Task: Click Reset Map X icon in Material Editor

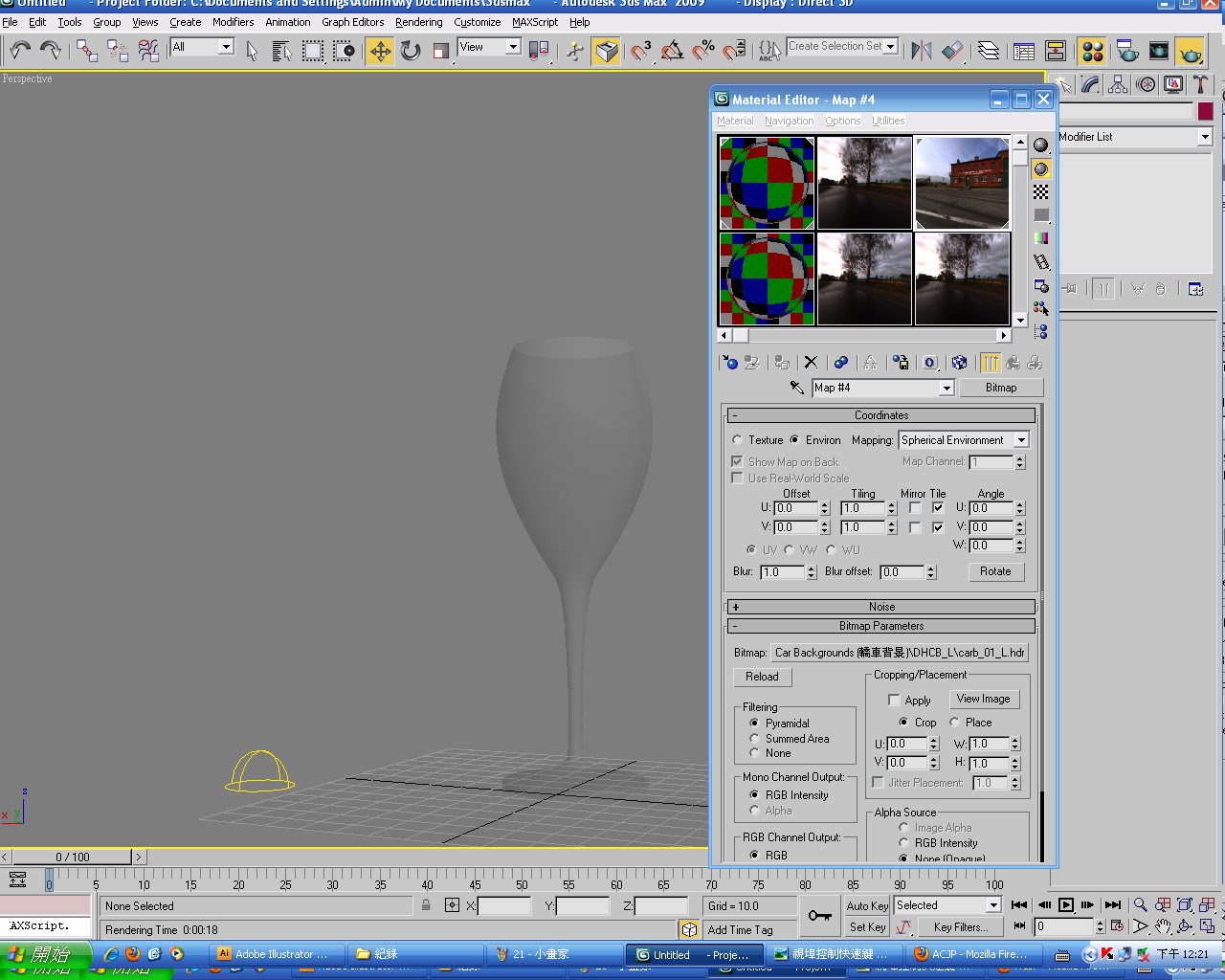Action: pos(811,363)
